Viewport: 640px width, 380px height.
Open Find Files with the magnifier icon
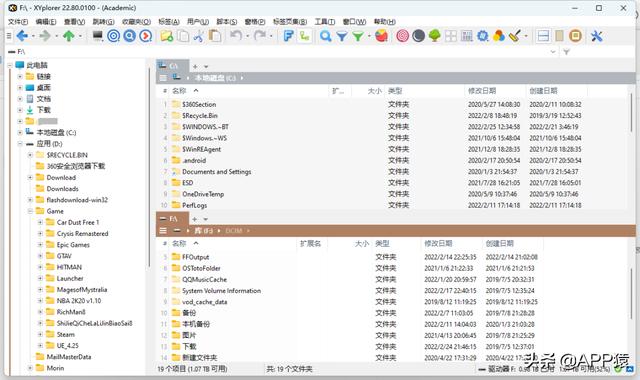(325, 36)
